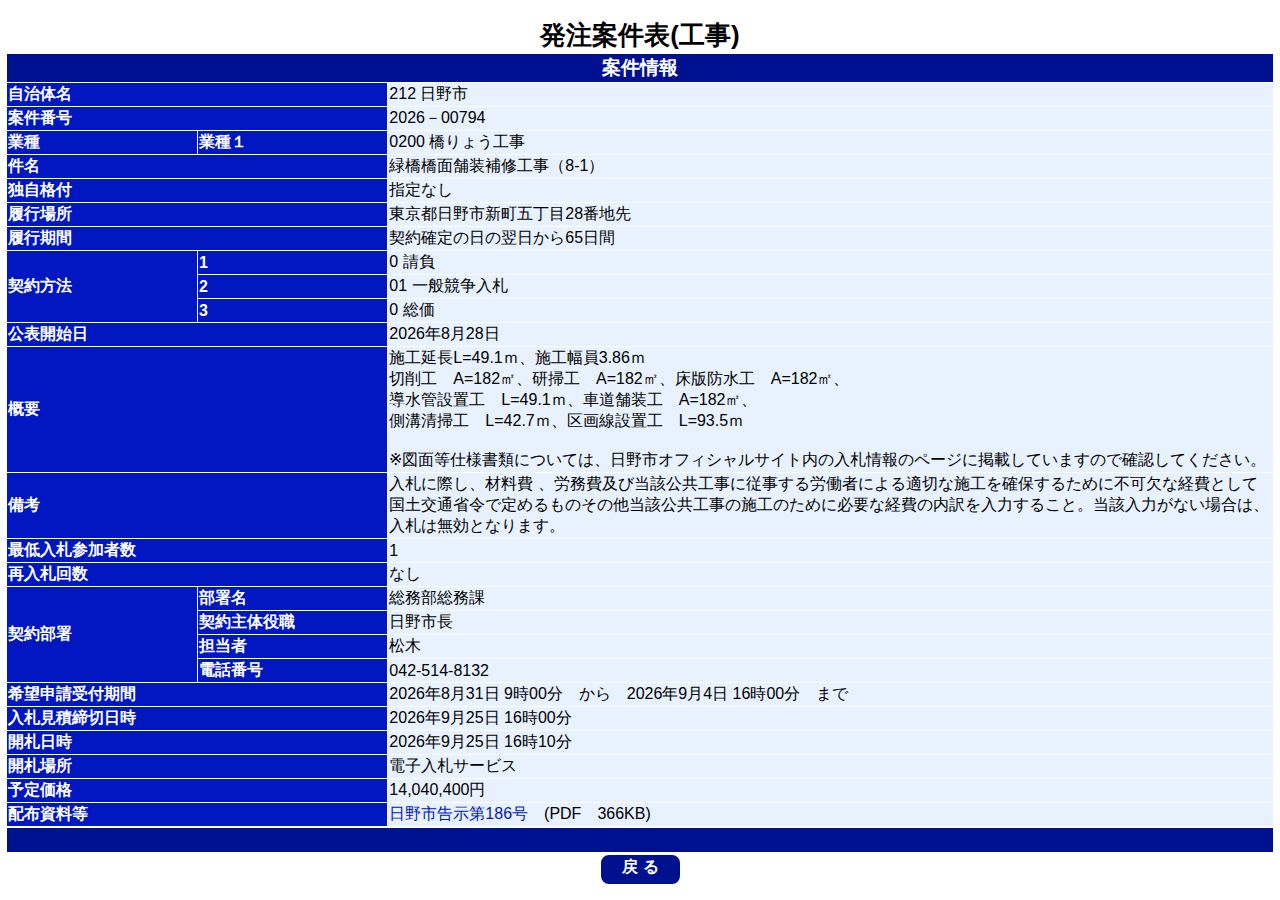The width and height of the screenshot is (1280, 900).
Task: Click the minimum bidders value 1
Action: click(x=393, y=551)
